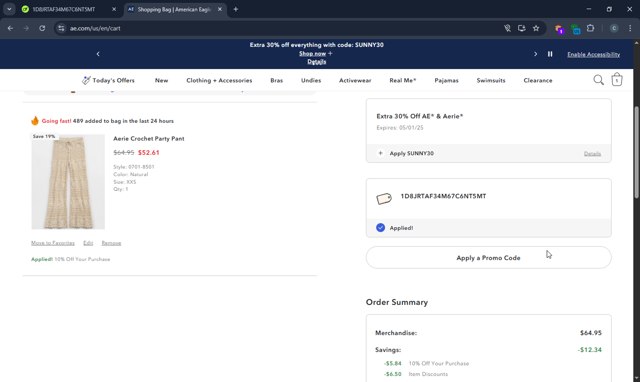Open a new browser tab with the plus button

pyautogui.click(x=236, y=9)
